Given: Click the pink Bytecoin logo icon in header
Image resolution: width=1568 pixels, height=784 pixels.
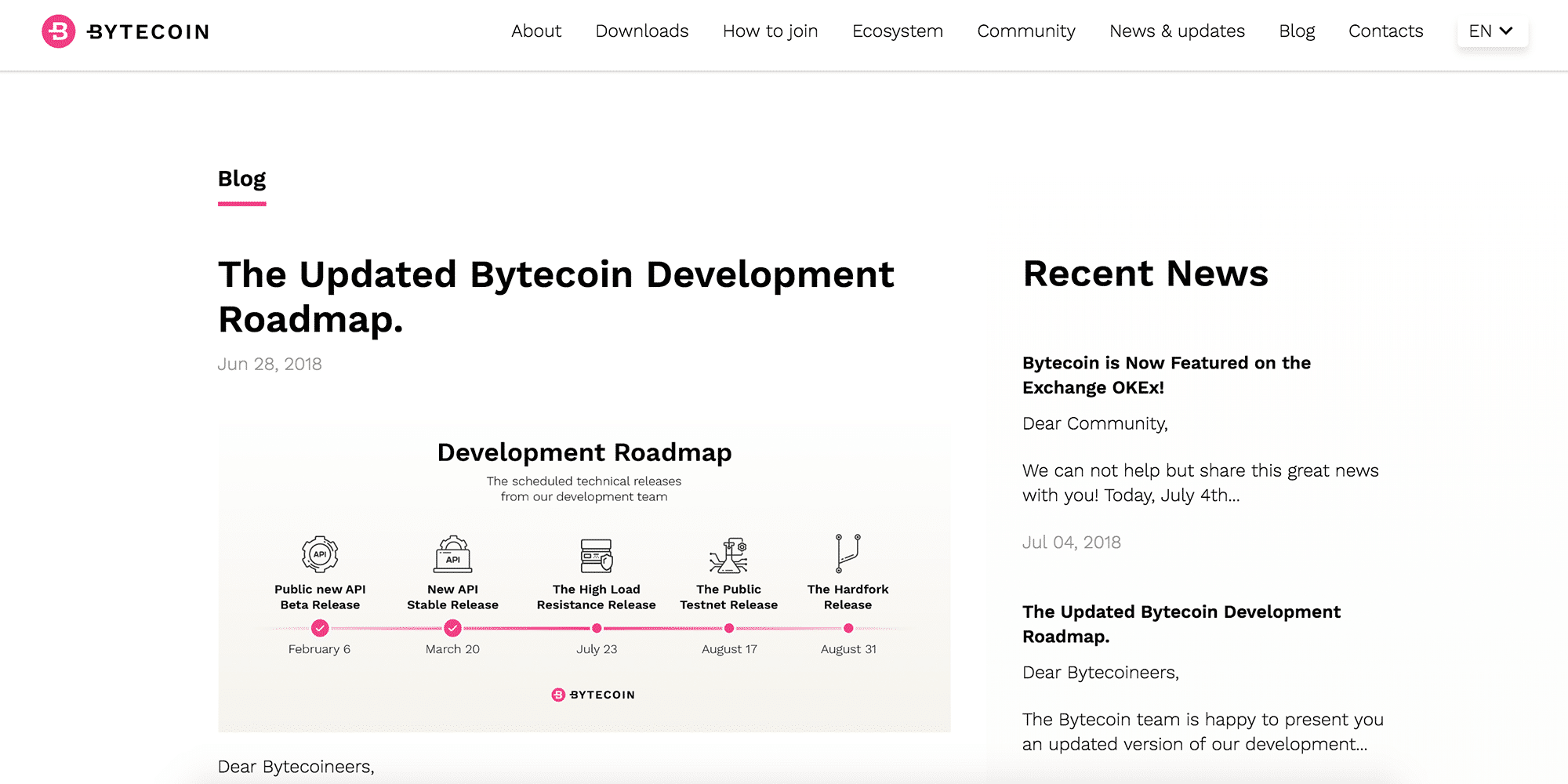Looking at the screenshot, I should (x=59, y=31).
